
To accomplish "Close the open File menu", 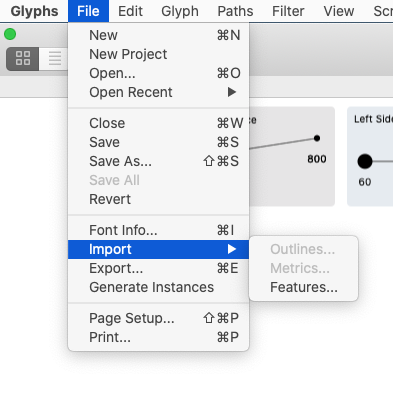I will [88, 11].
